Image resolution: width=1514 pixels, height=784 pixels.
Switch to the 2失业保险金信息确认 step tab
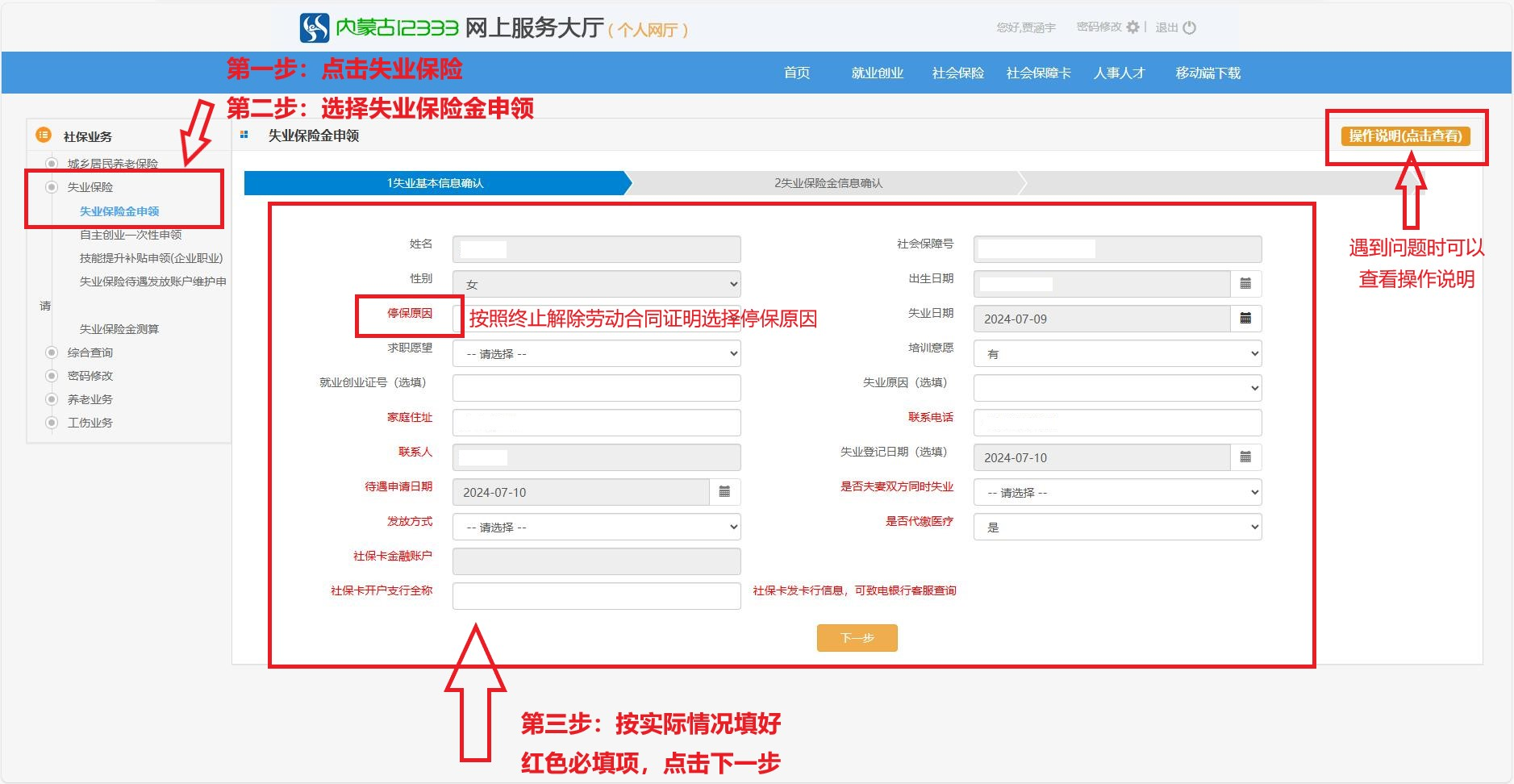click(x=828, y=183)
